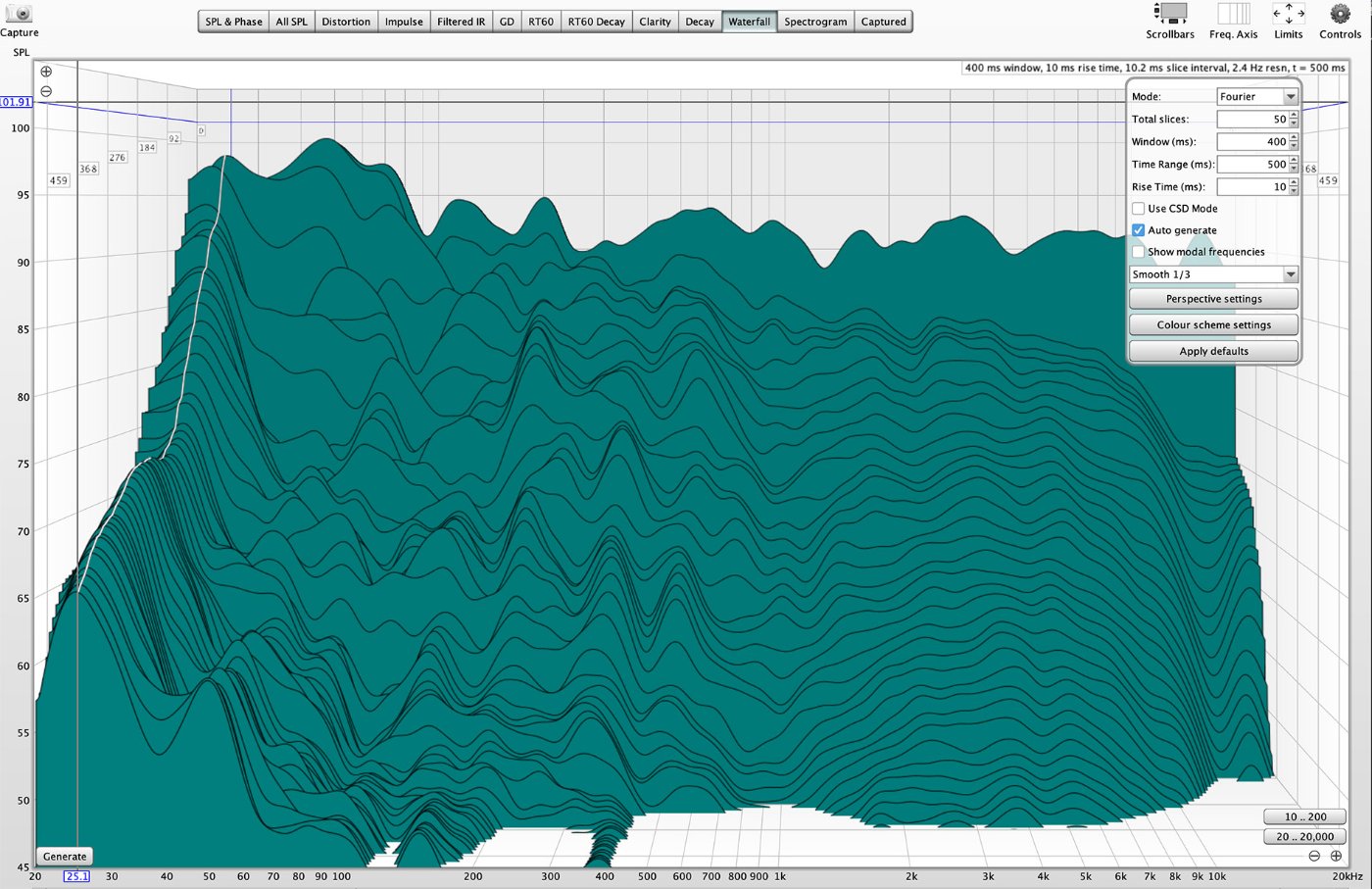The height and width of the screenshot is (889, 1372).
Task: Click the Time Range (ms) input field
Action: [1252, 165]
